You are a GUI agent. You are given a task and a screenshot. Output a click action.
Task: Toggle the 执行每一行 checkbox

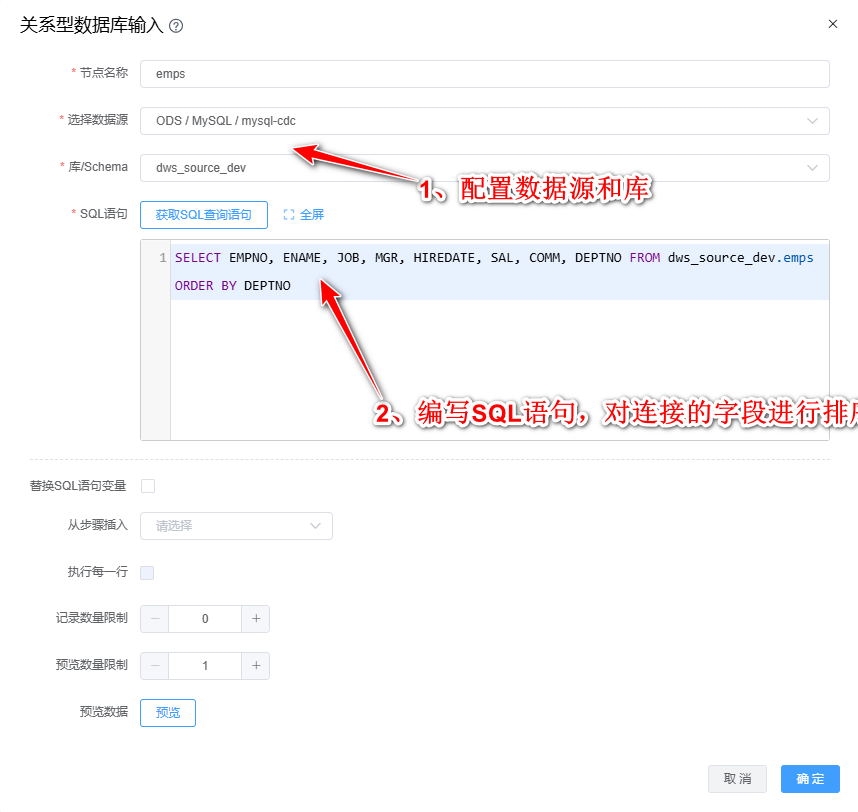(148, 573)
